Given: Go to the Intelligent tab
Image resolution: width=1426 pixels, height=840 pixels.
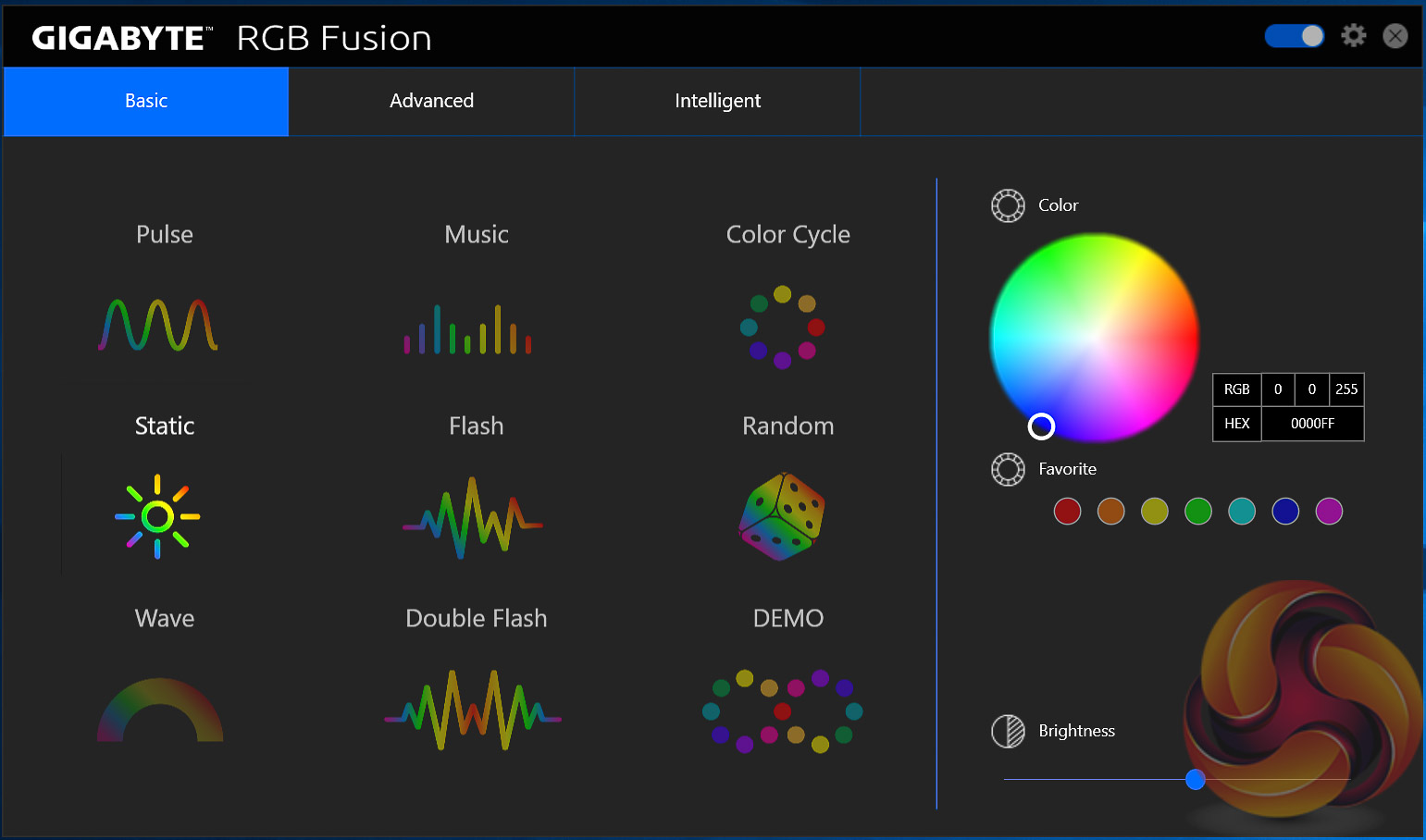Looking at the screenshot, I should pos(717,101).
